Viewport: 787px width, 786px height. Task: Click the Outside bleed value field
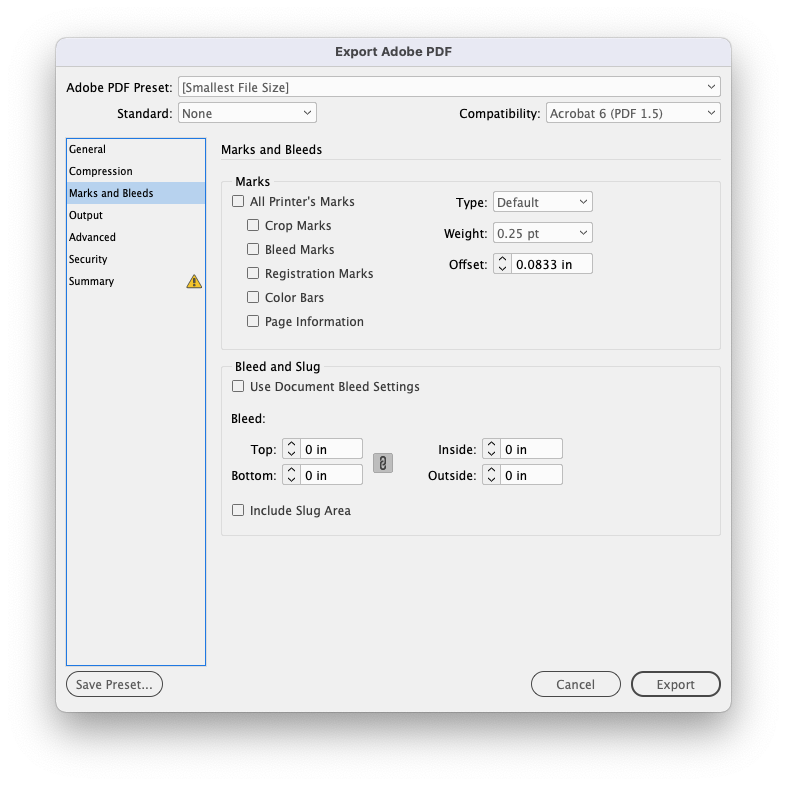click(x=531, y=475)
